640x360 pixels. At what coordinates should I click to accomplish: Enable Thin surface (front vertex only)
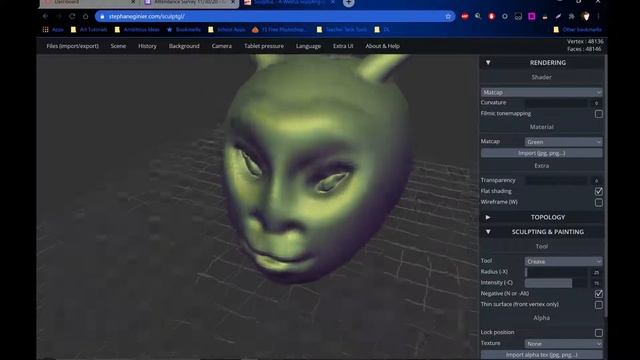point(598,305)
